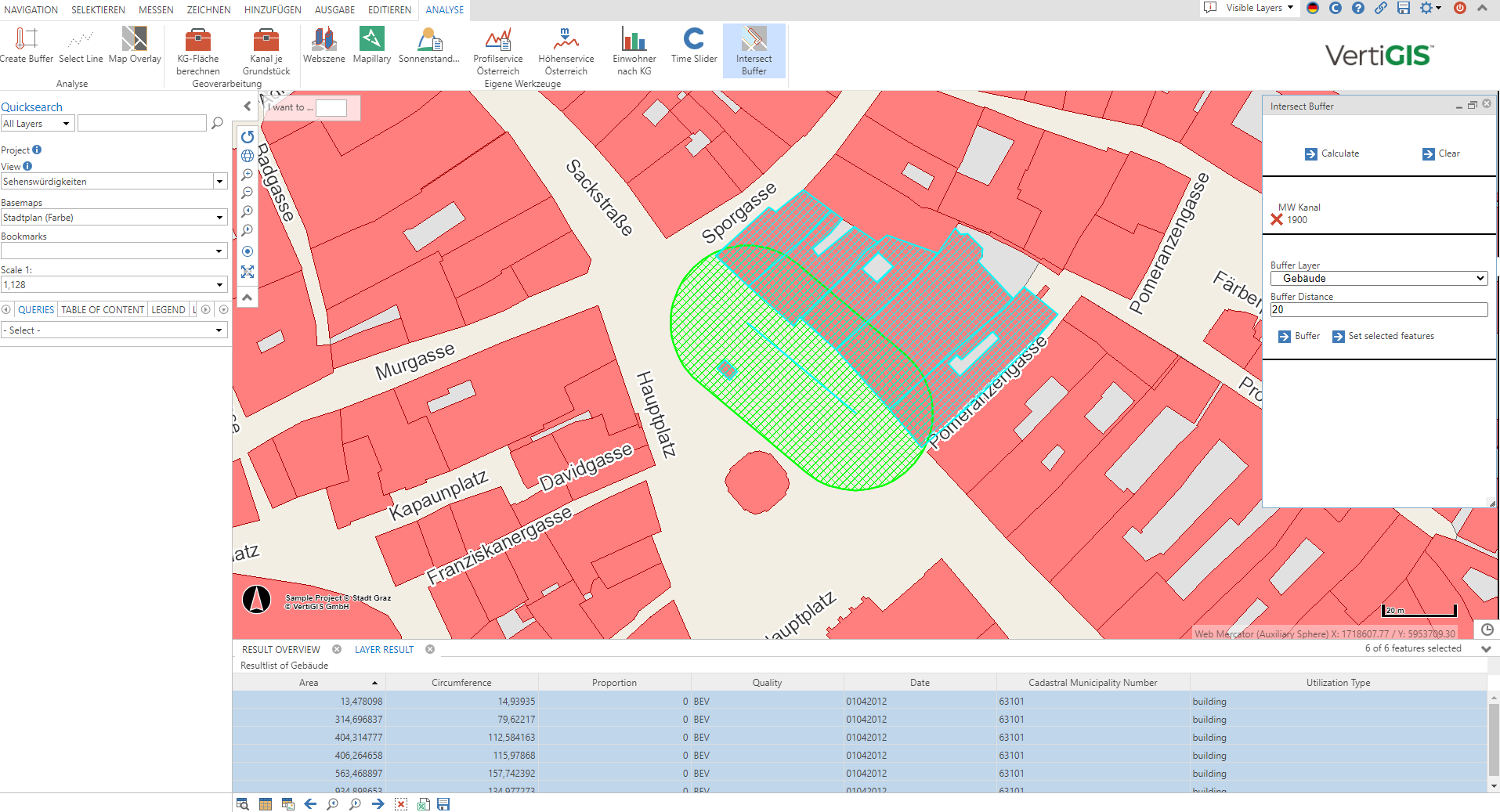1500x812 pixels.
Task: Click the Buffer Distance input field
Action: 1378,310
